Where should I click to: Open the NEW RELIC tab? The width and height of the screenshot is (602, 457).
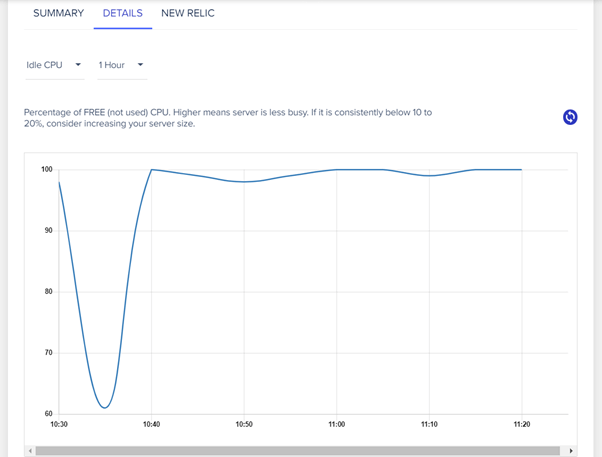click(x=188, y=13)
